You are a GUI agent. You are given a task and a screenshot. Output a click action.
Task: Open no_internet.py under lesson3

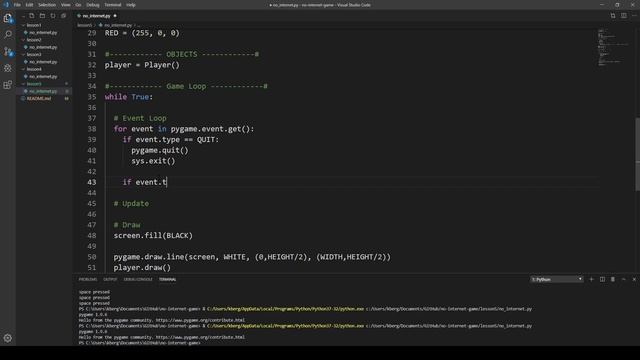43,62
